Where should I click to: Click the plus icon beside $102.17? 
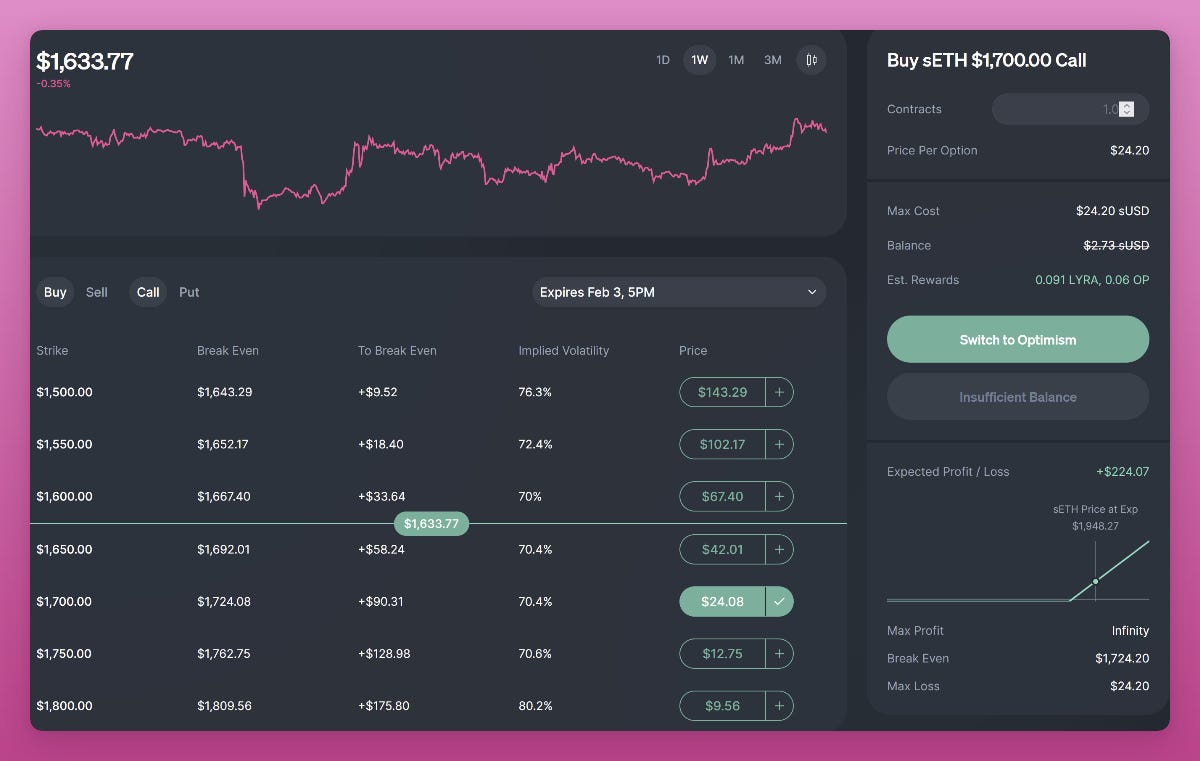(779, 444)
